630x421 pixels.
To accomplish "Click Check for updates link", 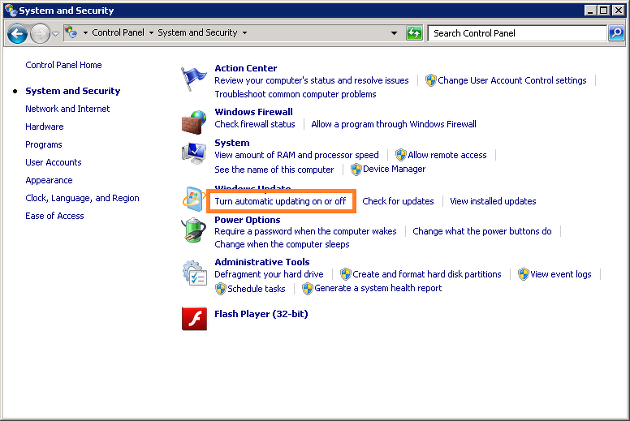I will (398, 201).
